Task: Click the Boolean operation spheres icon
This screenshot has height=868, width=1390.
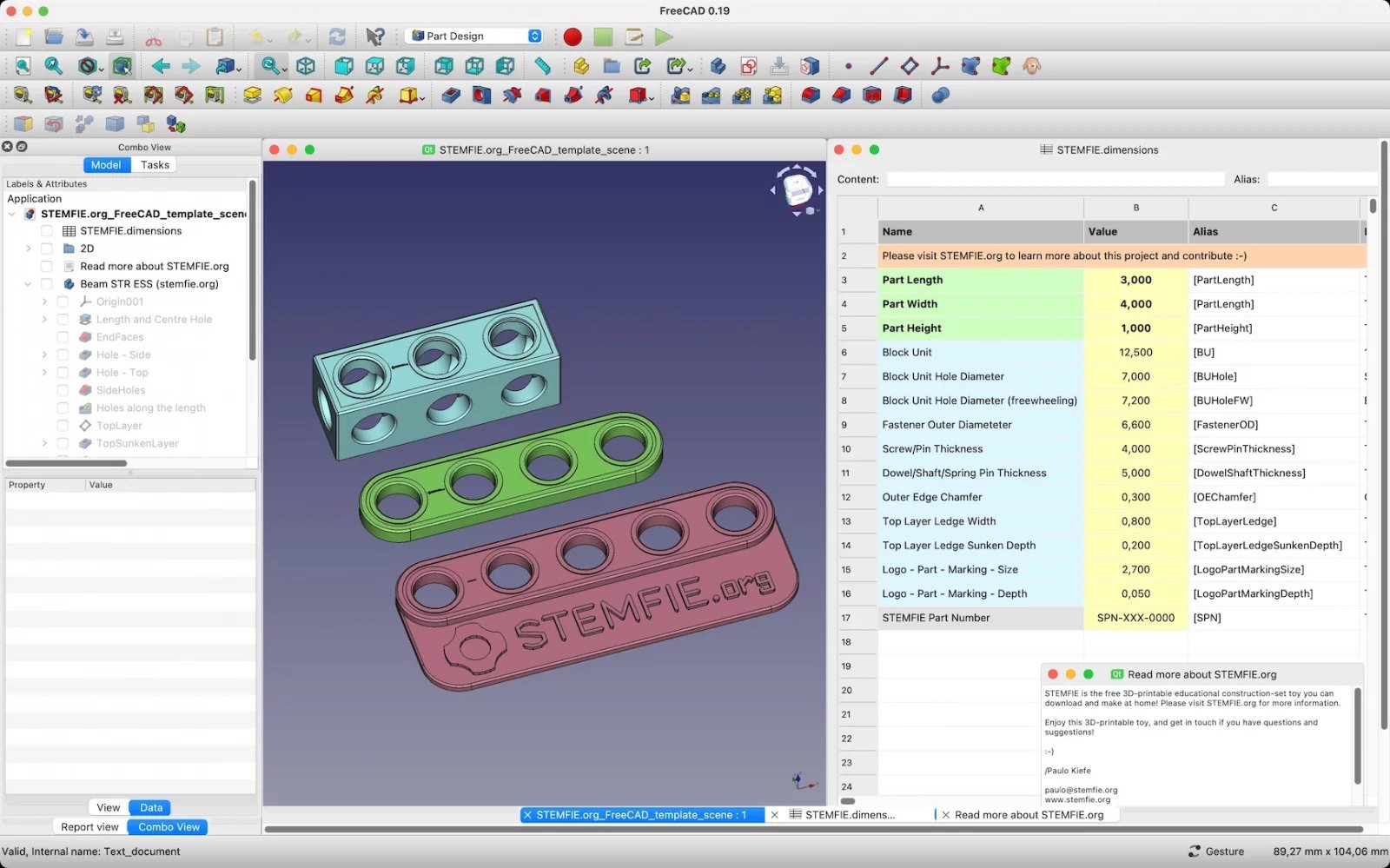Action: pos(940,96)
